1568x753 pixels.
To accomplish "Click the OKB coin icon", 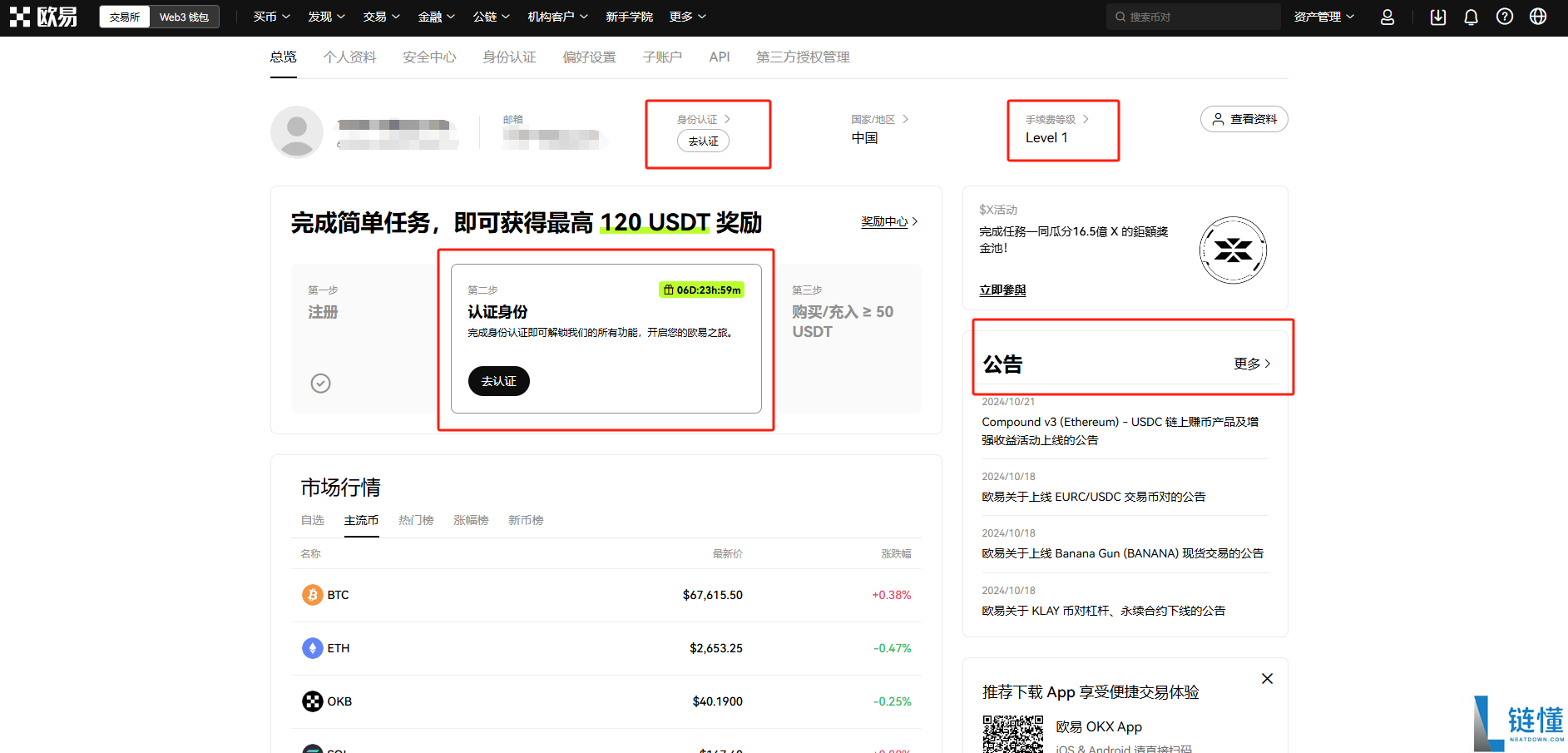I will (x=312, y=701).
